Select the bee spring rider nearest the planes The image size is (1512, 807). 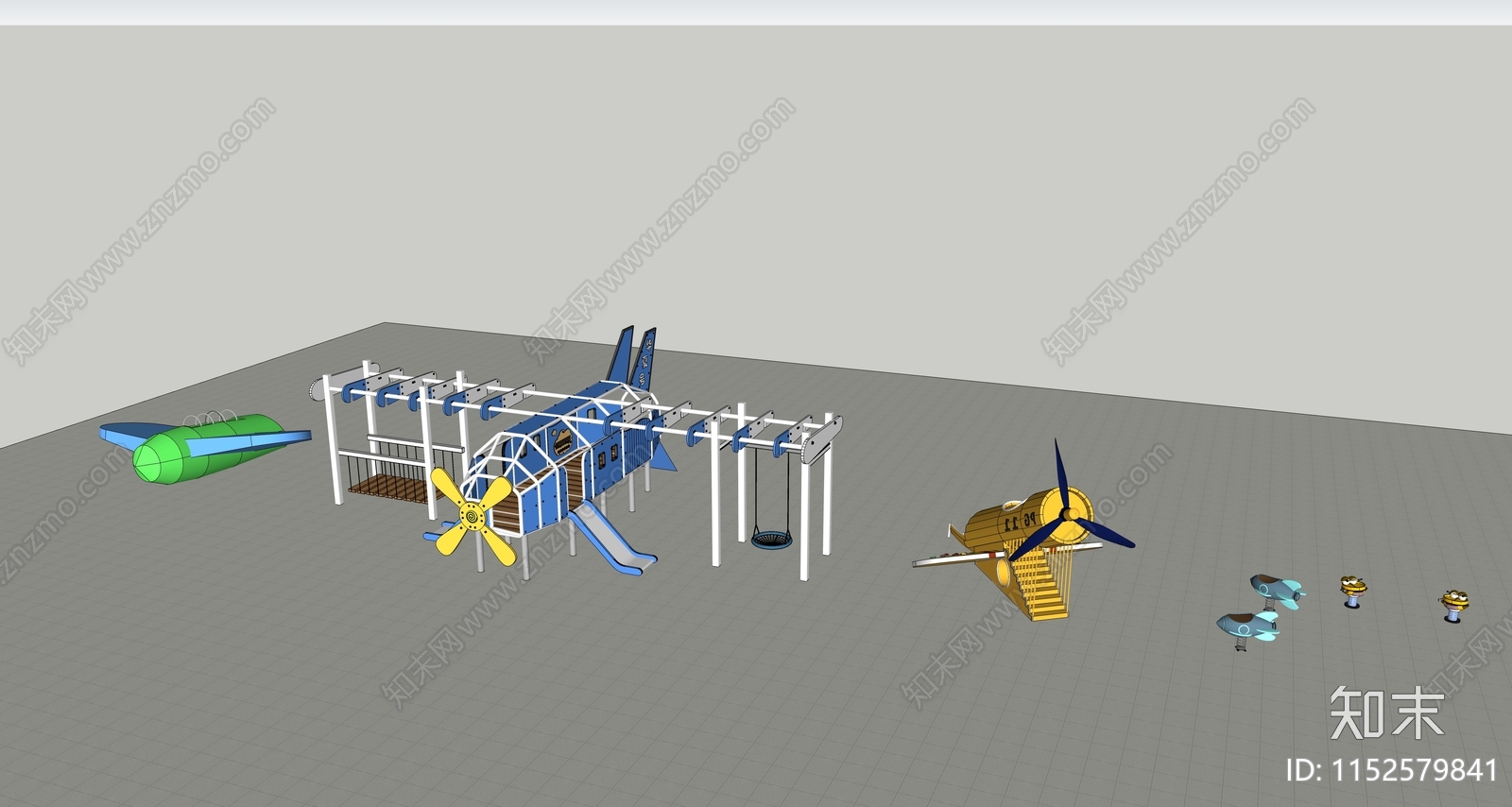[x=1354, y=592]
